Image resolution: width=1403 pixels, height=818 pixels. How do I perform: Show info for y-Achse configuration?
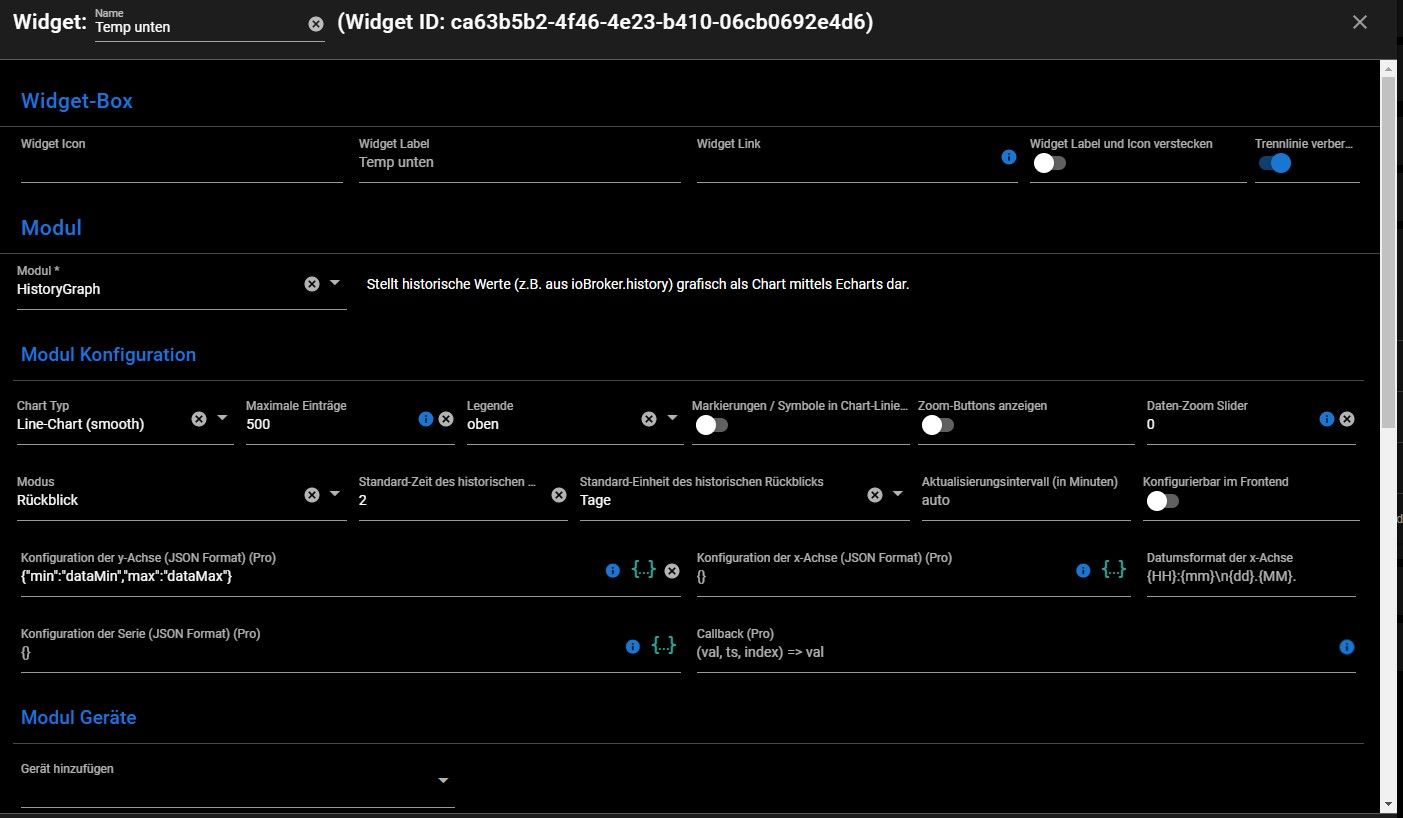(613, 571)
